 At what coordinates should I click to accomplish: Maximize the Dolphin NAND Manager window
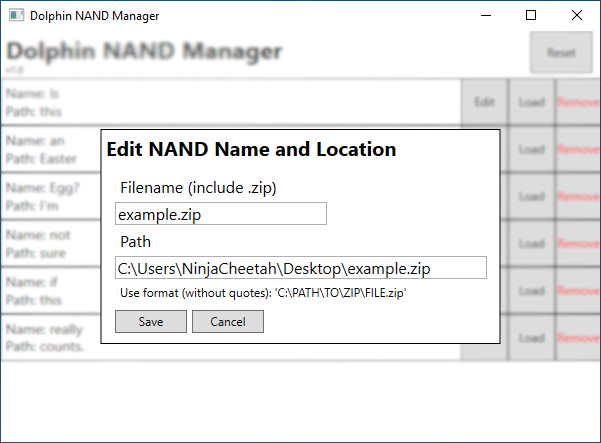[531, 15]
